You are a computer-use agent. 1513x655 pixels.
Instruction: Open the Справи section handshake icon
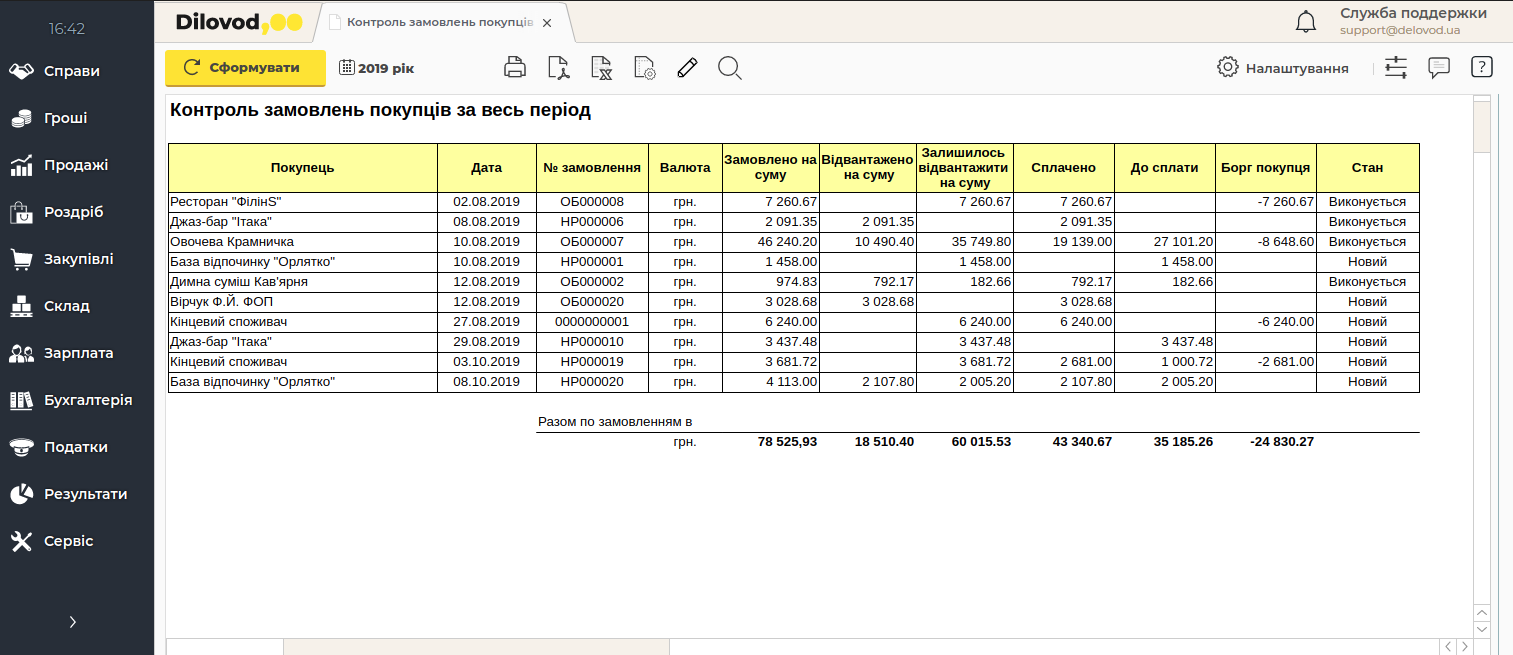coord(22,71)
